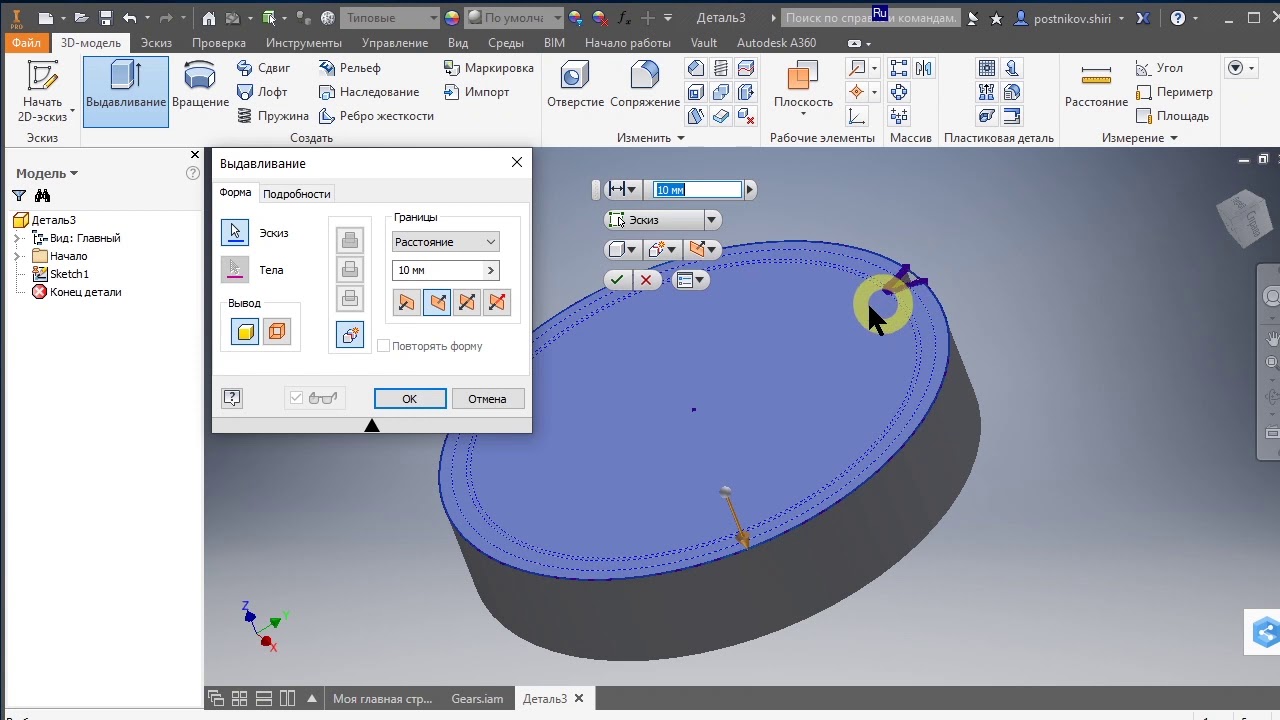The width and height of the screenshot is (1280, 720).
Task: Measure Площадь area
Action: (x=1172, y=116)
